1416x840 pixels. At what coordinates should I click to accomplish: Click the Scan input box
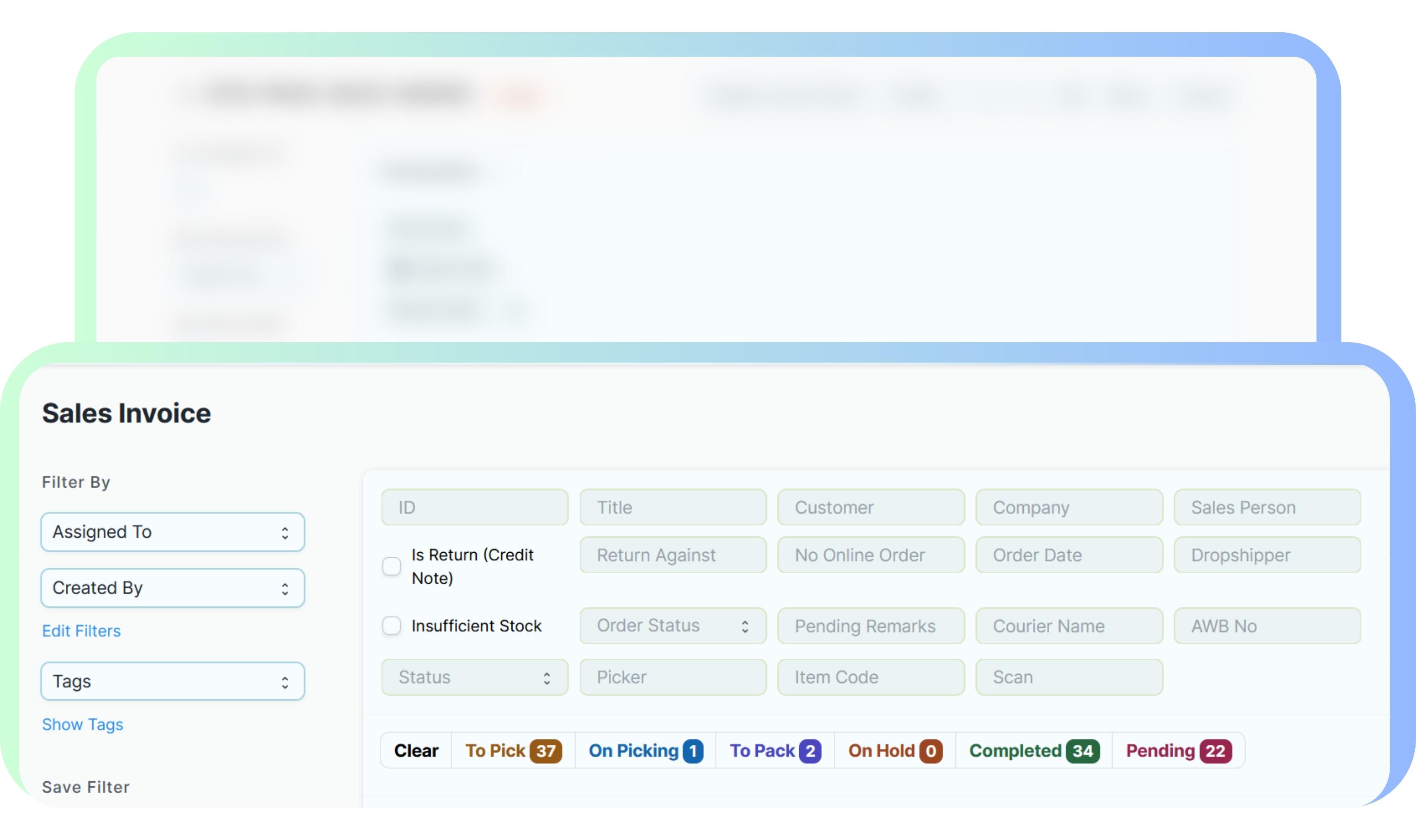tap(1069, 677)
